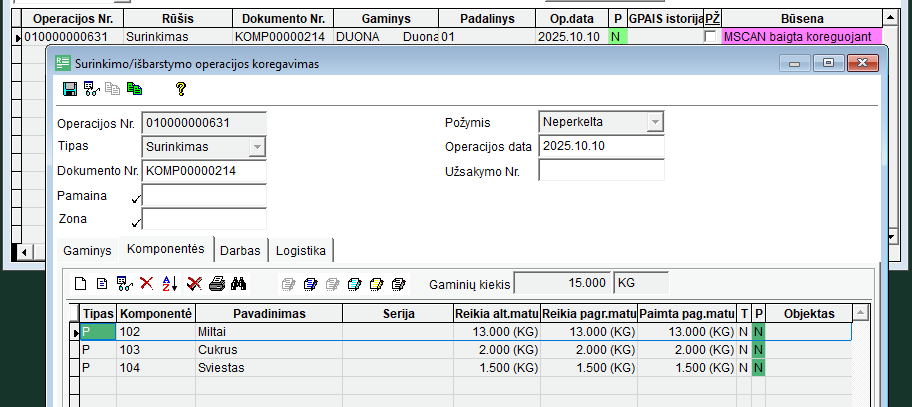The width and height of the screenshot is (912, 407).
Task: Switch to the Gaminys tab
Action: coord(87,250)
